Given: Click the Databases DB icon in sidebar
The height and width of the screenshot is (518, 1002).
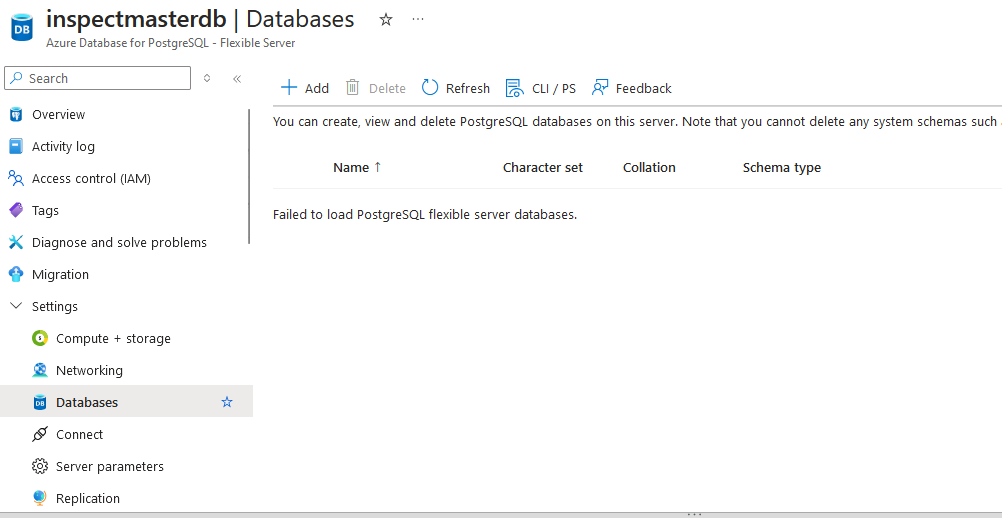Looking at the screenshot, I should tap(40, 402).
